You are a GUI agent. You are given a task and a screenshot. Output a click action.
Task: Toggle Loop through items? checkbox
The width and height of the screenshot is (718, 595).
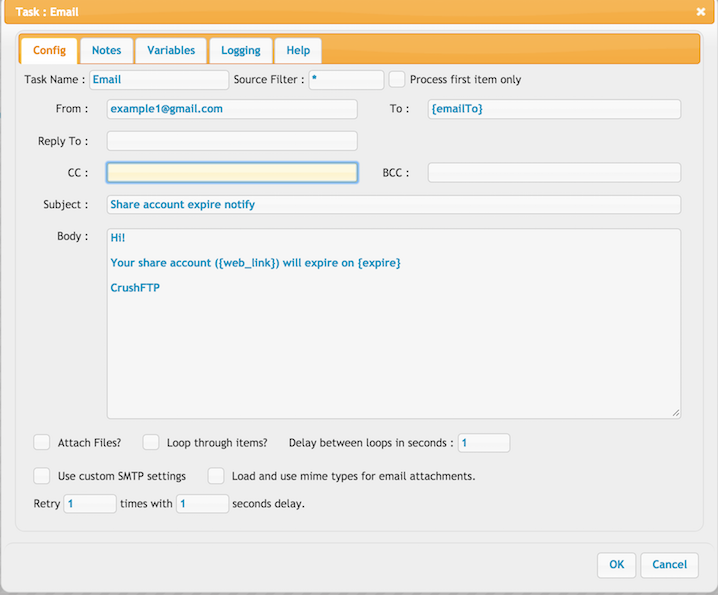point(151,442)
